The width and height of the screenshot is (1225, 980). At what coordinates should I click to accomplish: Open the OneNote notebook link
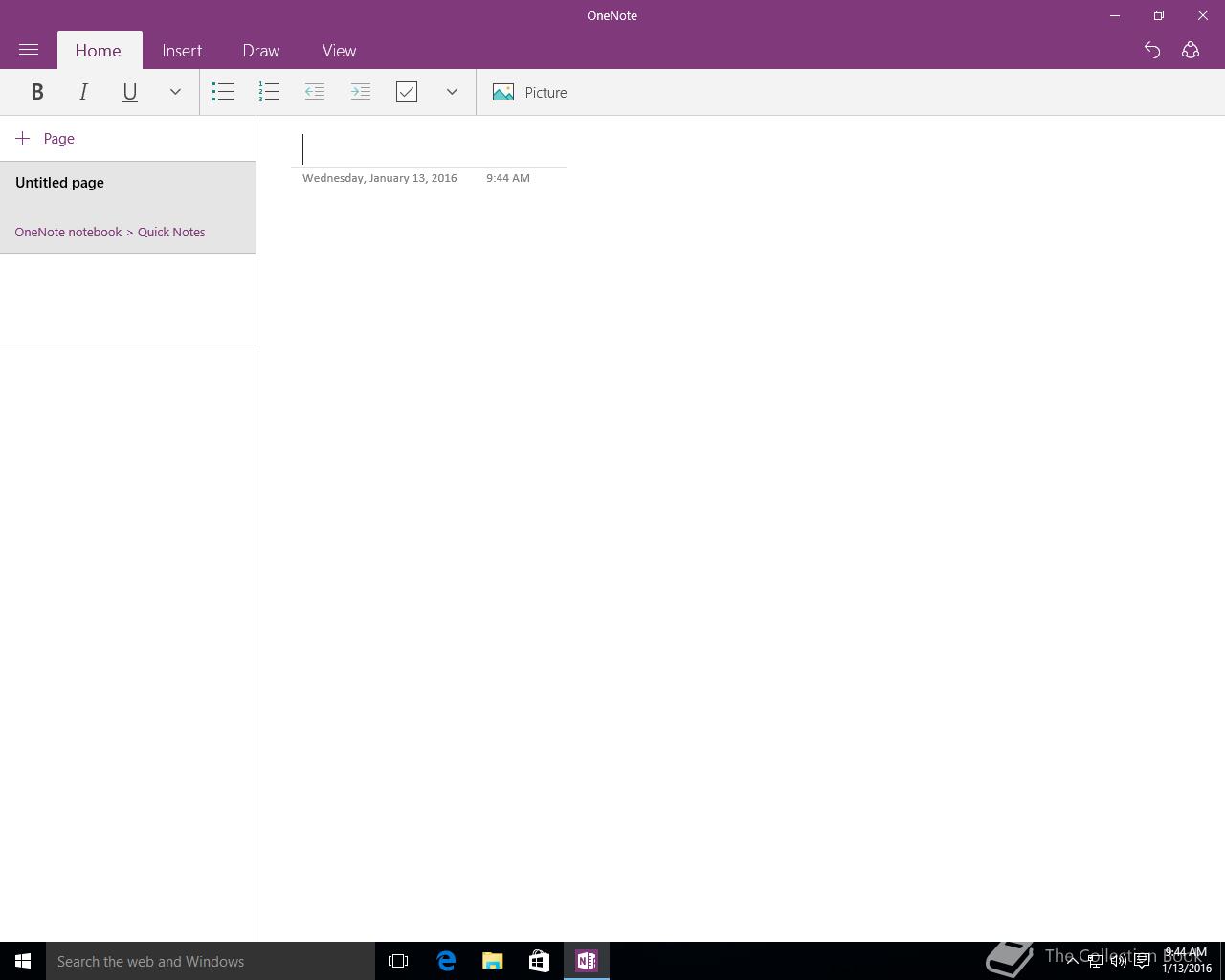tap(68, 232)
